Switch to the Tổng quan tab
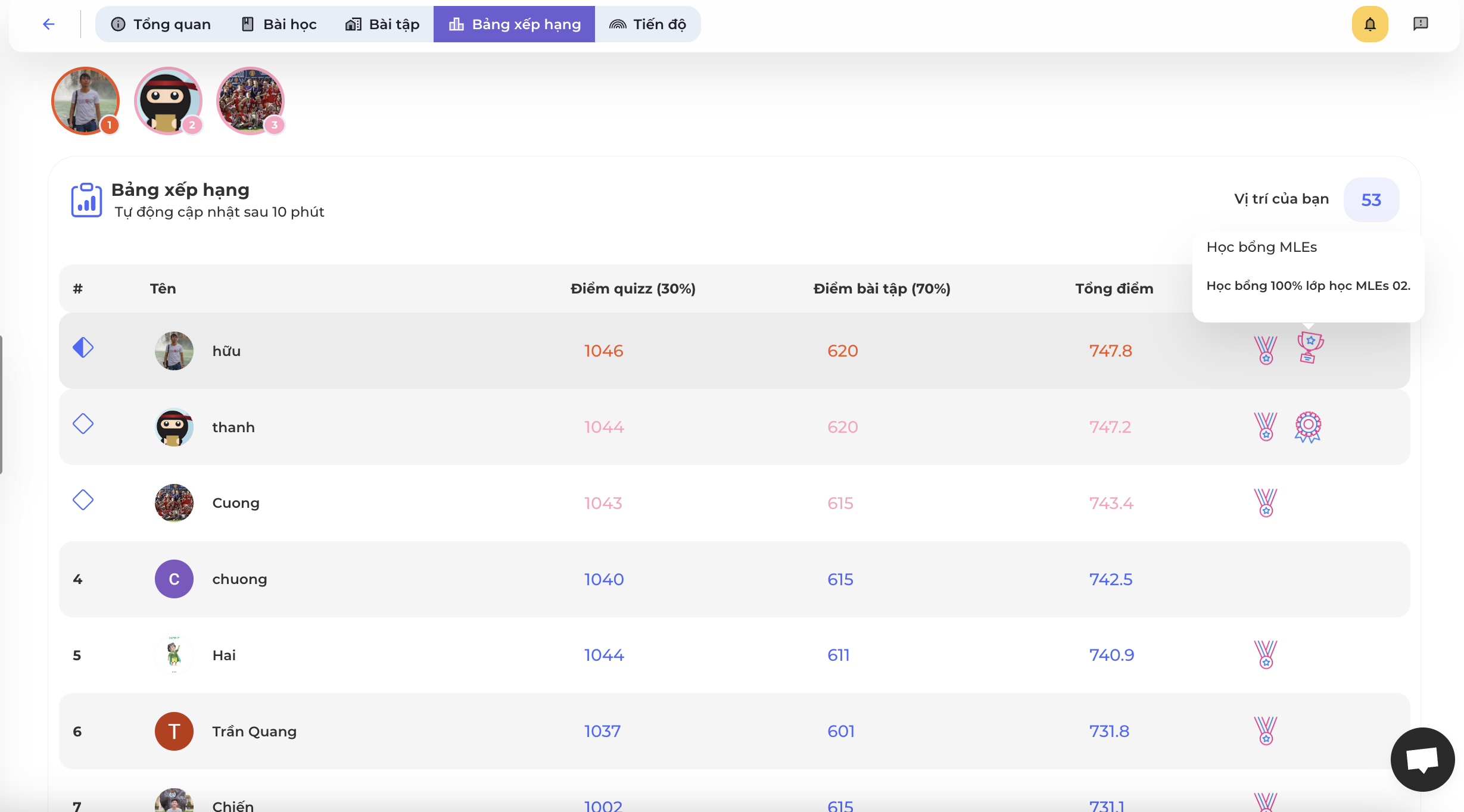Viewport: 1464px width, 812px height. point(161,24)
